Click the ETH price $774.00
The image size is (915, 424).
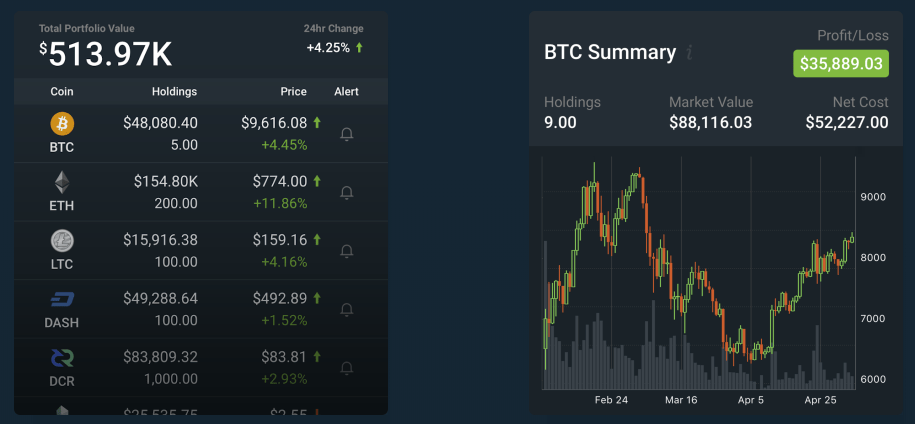(280, 181)
